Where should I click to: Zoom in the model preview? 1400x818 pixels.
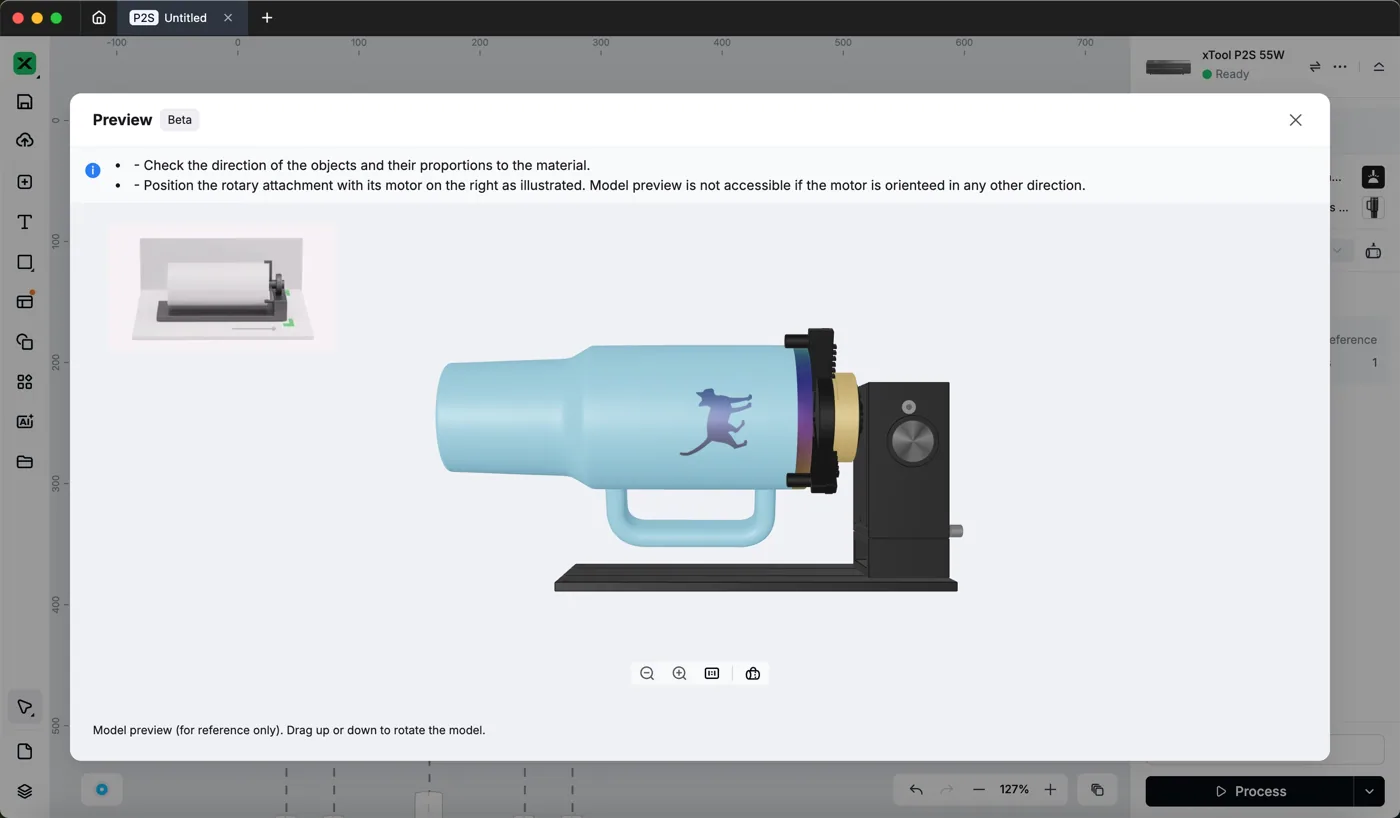coord(679,674)
